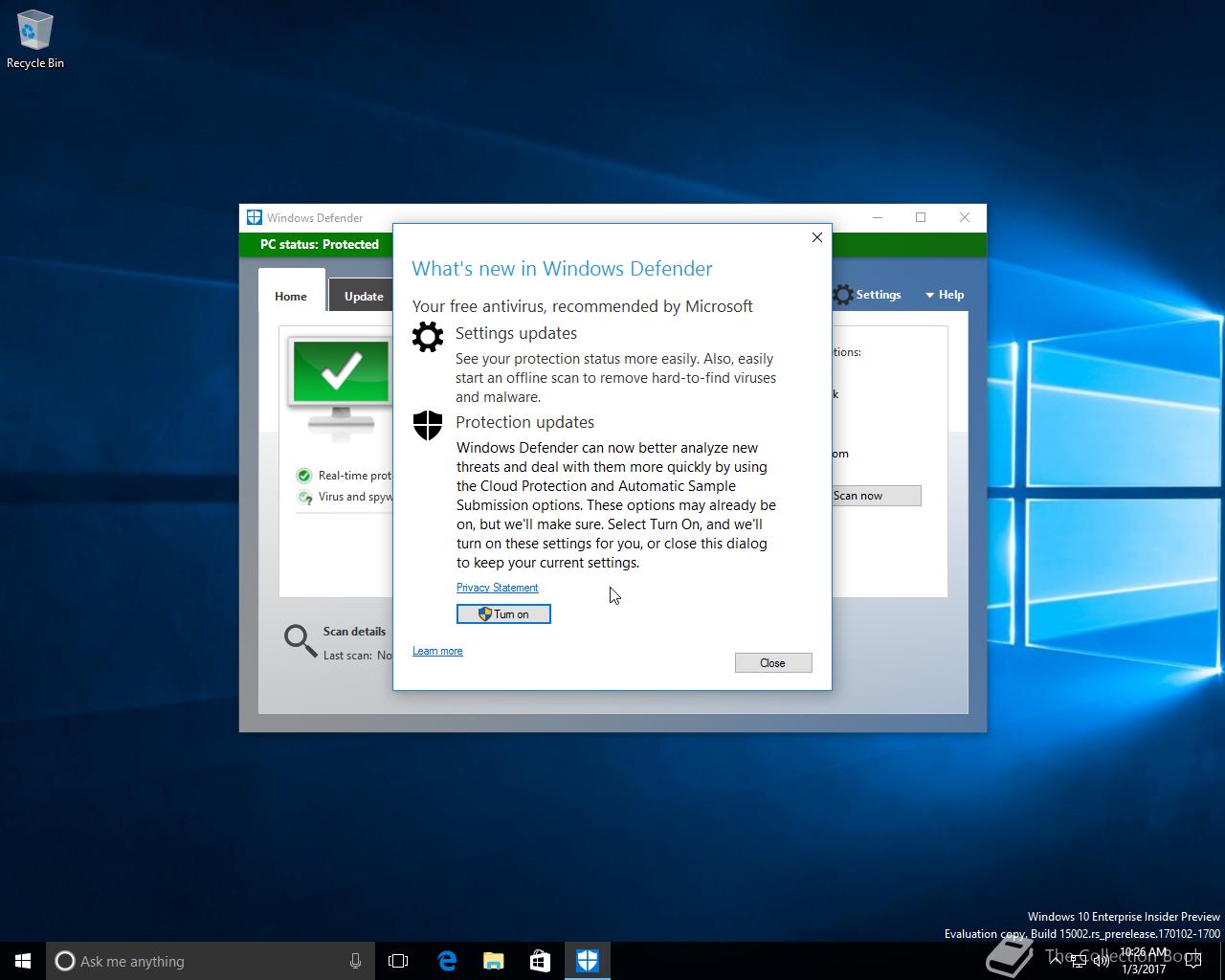Click the Real-time protection status check icon
This screenshot has width=1225, height=980.
(304, 476)
